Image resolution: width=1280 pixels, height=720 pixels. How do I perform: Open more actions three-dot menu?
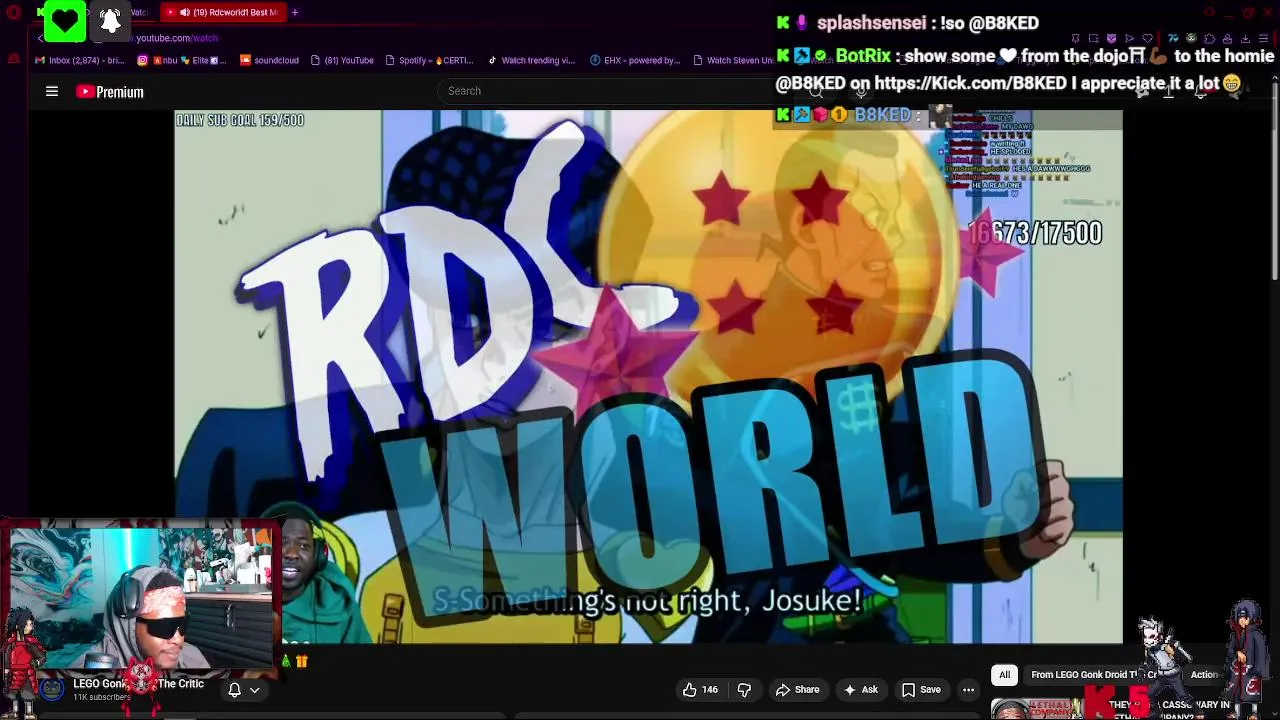(968, 690)
